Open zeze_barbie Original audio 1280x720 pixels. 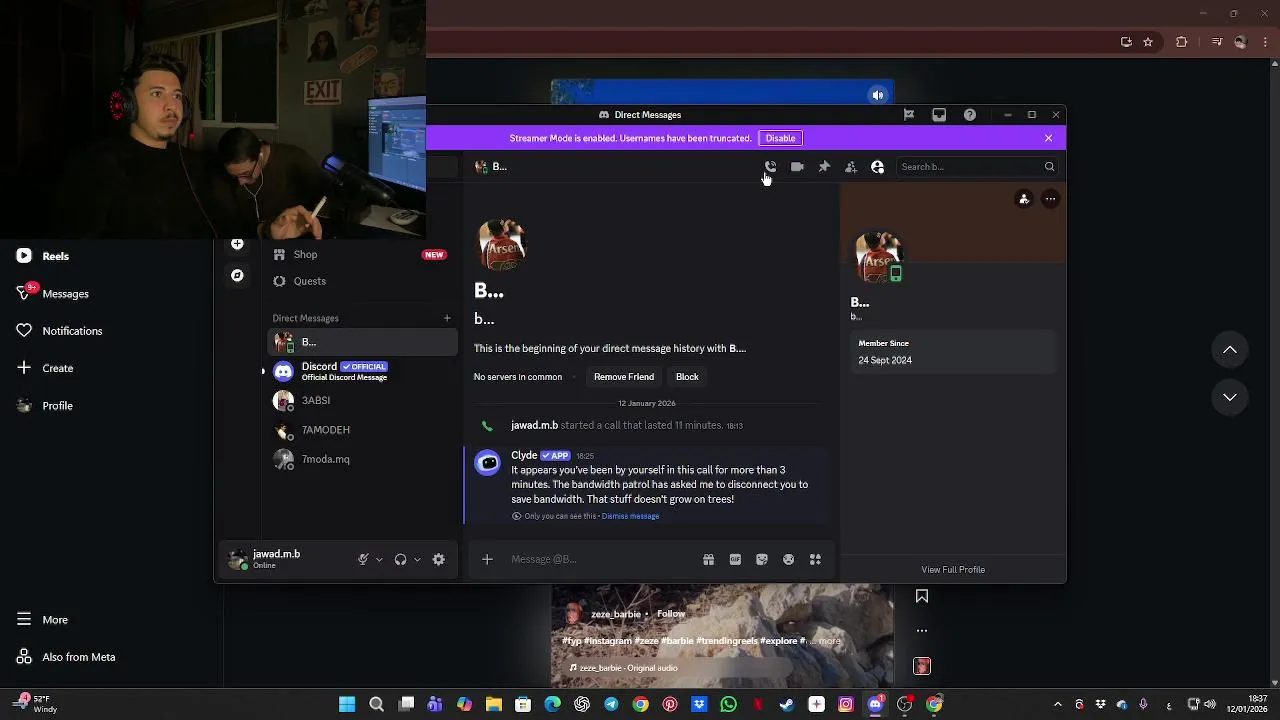click(x=624, y=668)
